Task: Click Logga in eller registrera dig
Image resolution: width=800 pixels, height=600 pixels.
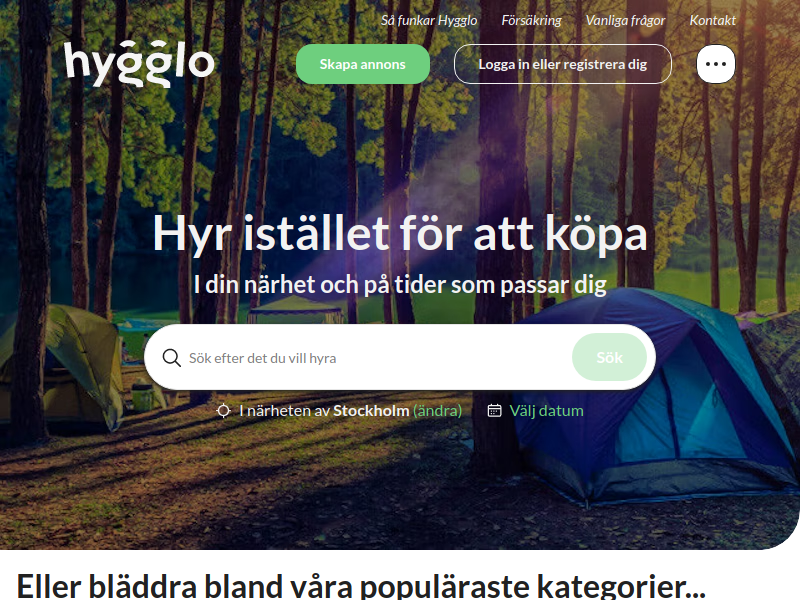Action: tap(563, 64)
